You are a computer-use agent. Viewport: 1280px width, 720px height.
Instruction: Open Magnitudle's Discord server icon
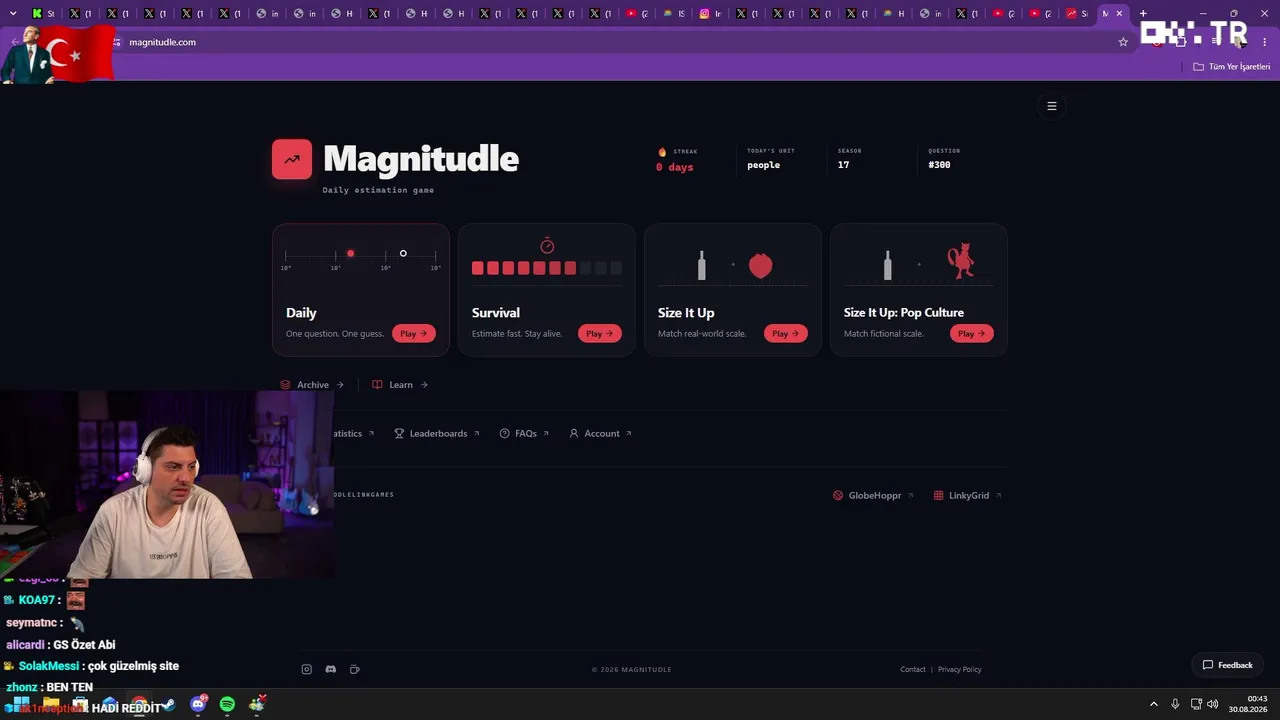(331, 670)
